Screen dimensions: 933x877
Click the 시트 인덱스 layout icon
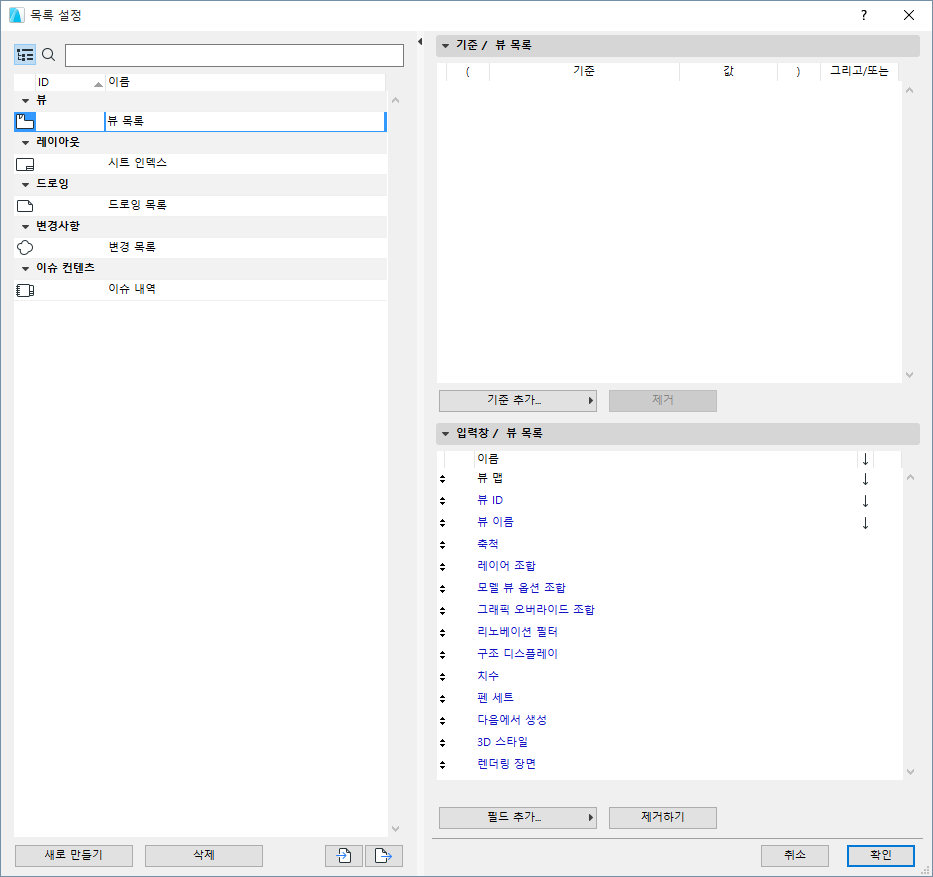[x=24, y=163]
